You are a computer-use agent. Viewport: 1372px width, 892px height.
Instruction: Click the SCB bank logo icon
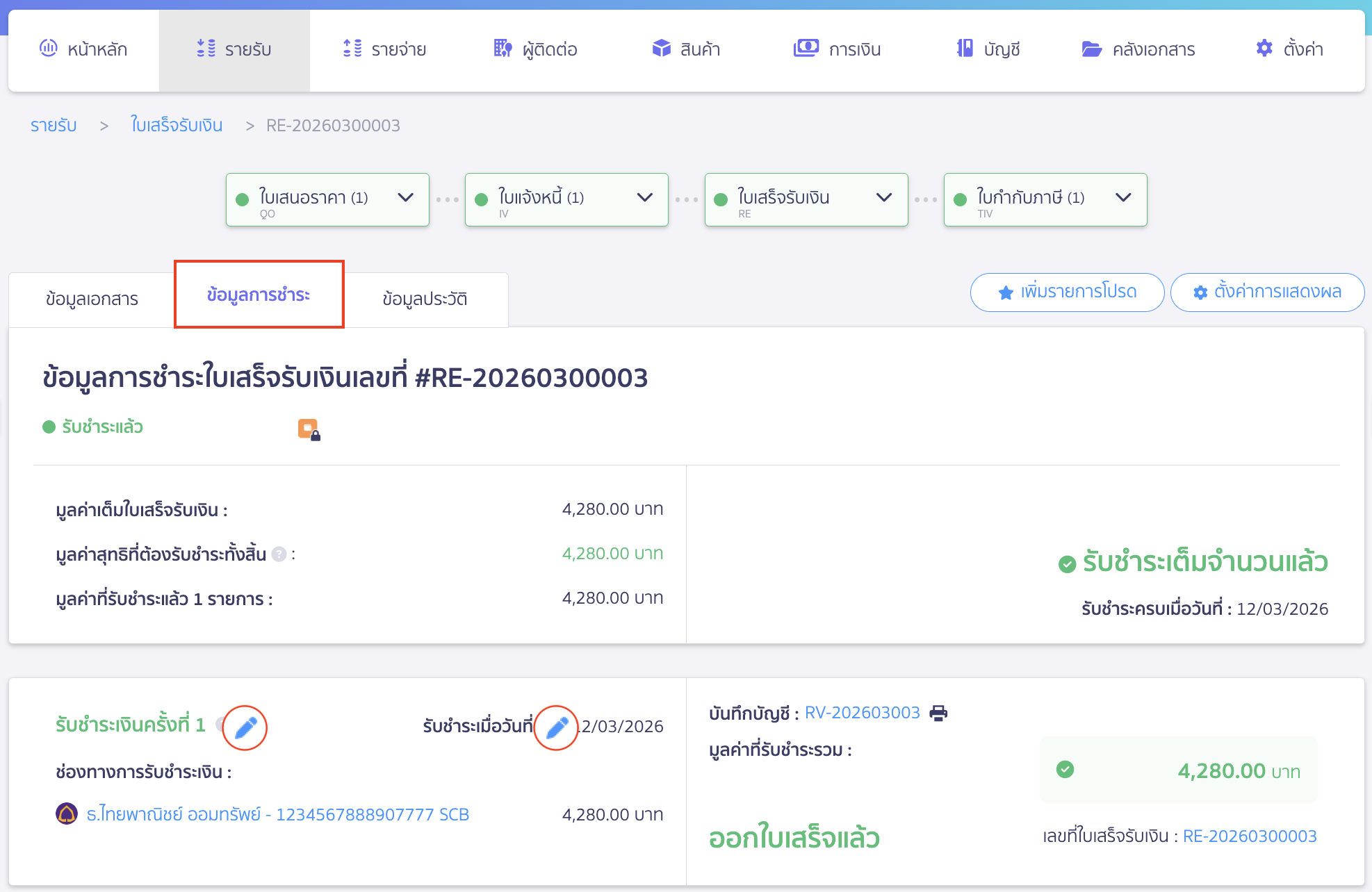67,813
